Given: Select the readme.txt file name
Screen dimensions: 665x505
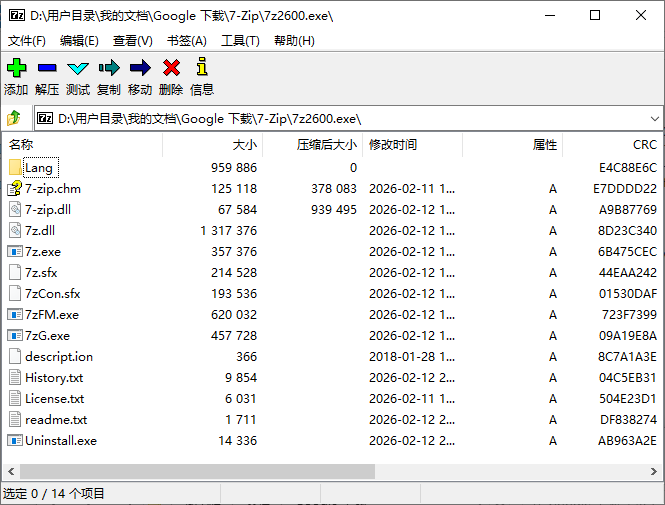Looking at the screenshot, I should click(56, 420).
